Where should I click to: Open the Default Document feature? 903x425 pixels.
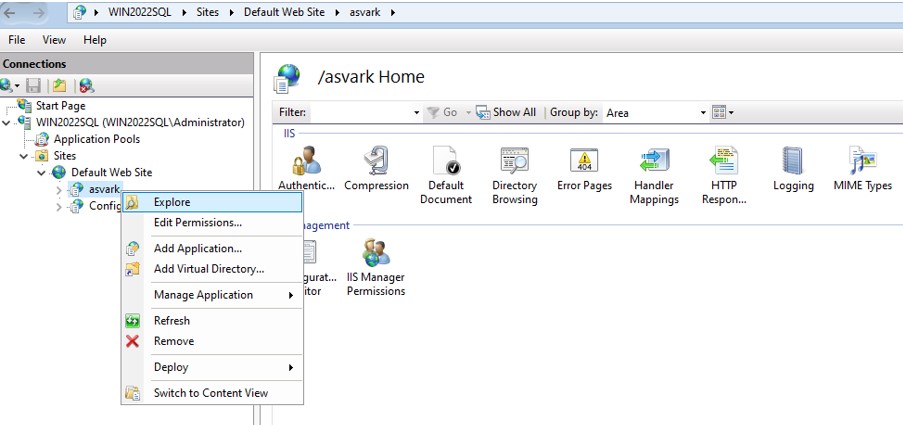pyautogui.click(x=445, y=162)
